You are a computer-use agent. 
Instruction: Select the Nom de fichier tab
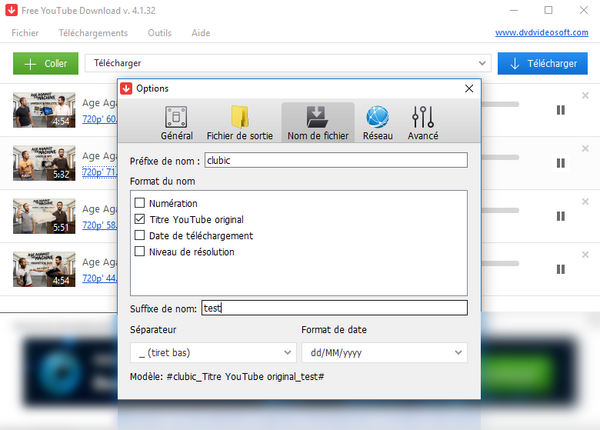click(318, 123)
